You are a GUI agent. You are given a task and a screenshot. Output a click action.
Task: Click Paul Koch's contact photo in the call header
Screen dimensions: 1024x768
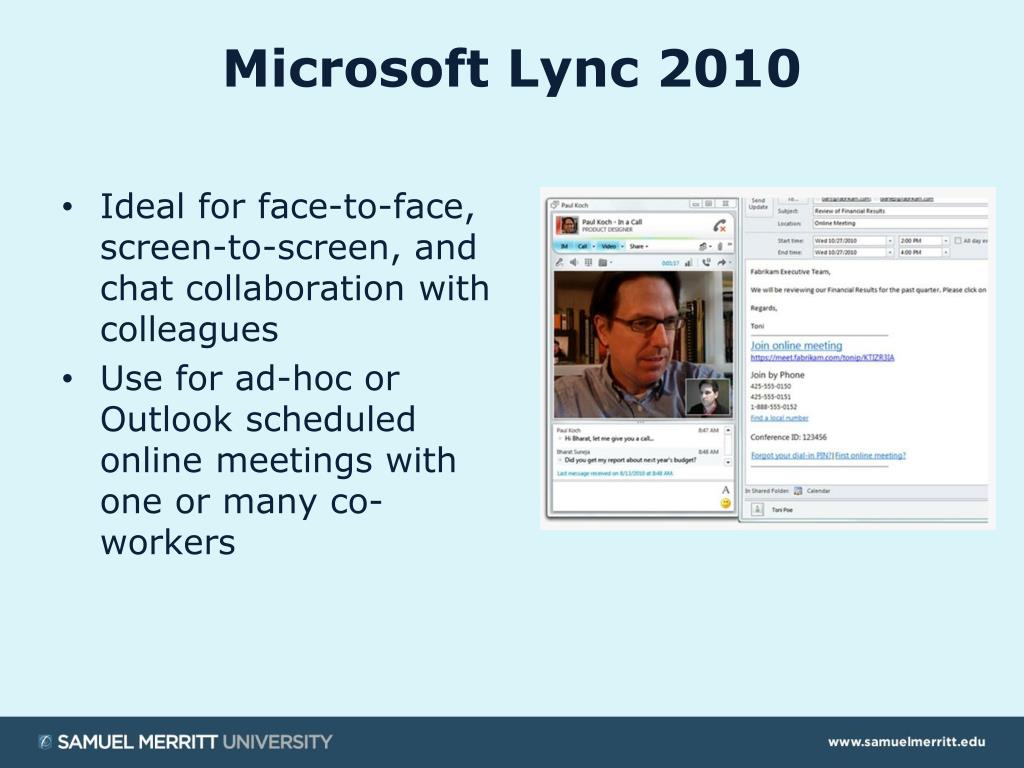point(567,225)
